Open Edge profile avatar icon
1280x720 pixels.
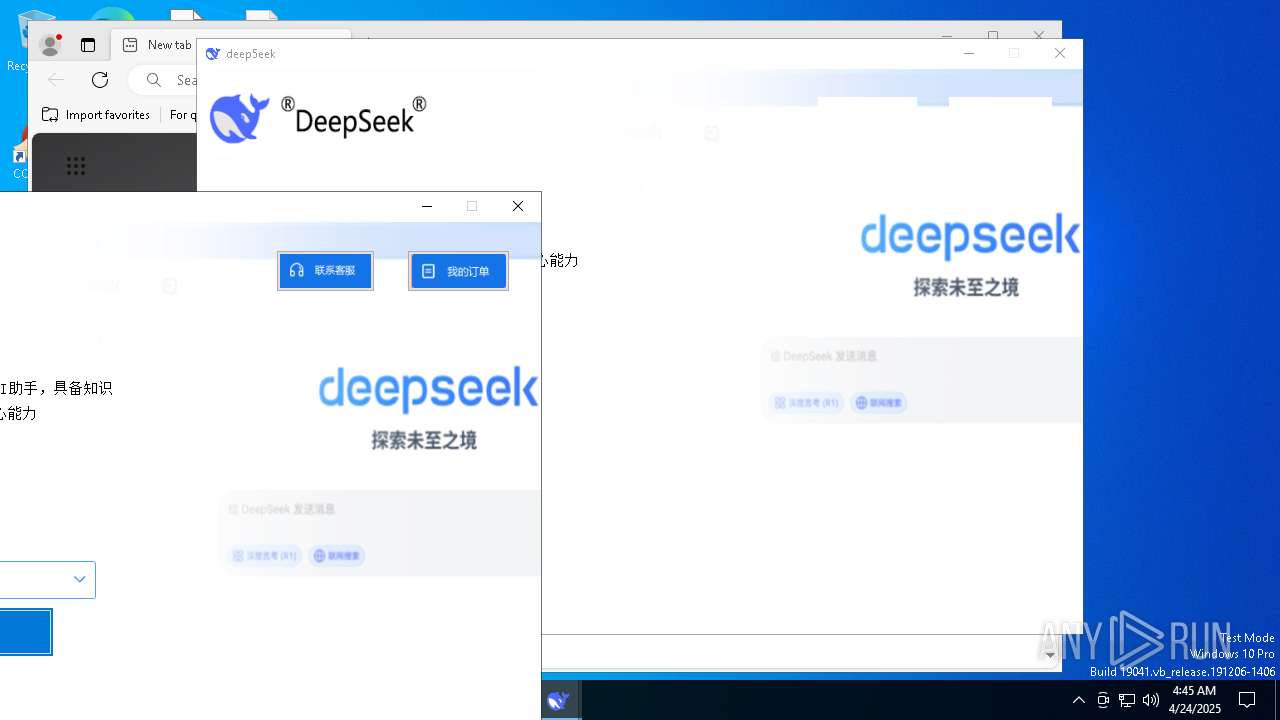(49, 45)
